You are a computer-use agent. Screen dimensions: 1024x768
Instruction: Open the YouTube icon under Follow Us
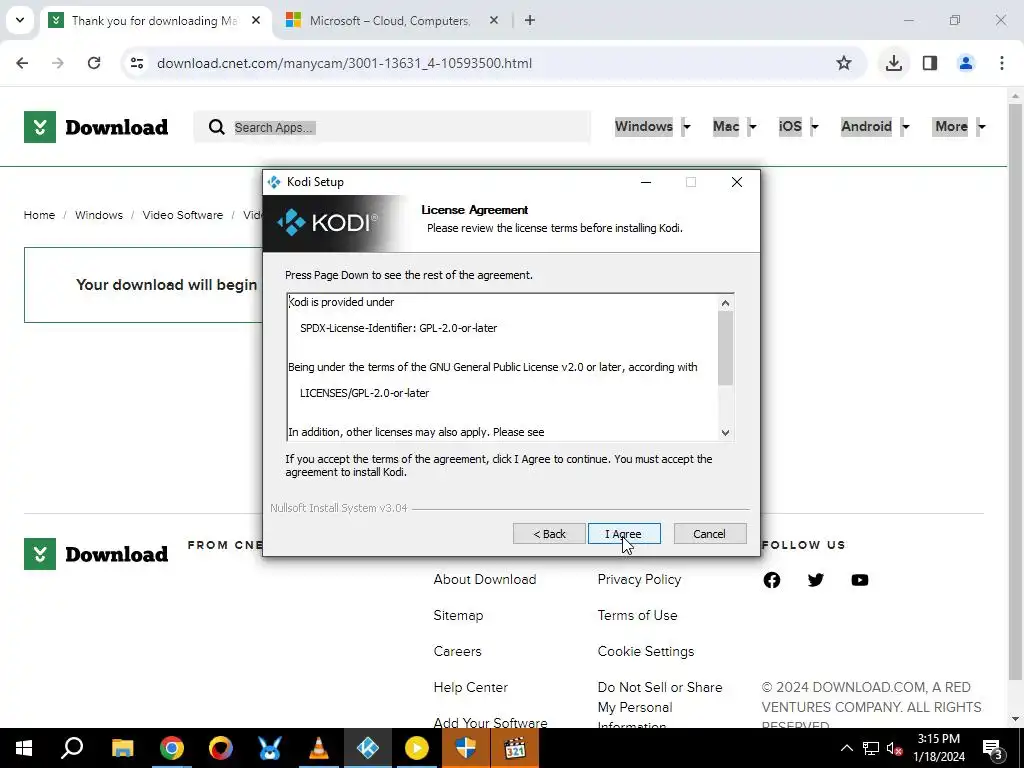coord(859,580)
